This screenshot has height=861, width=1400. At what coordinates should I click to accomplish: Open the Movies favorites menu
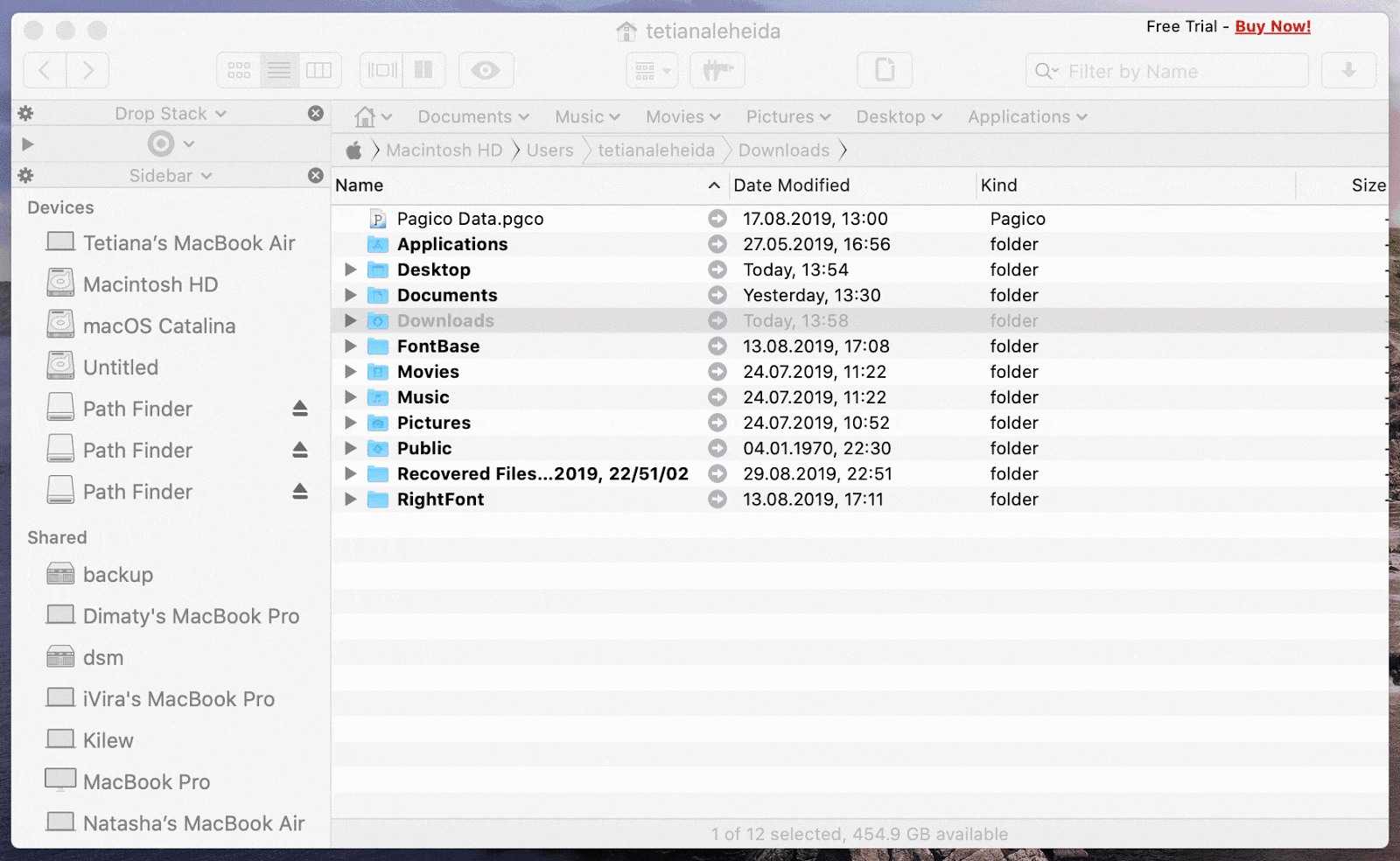point(683,116)
